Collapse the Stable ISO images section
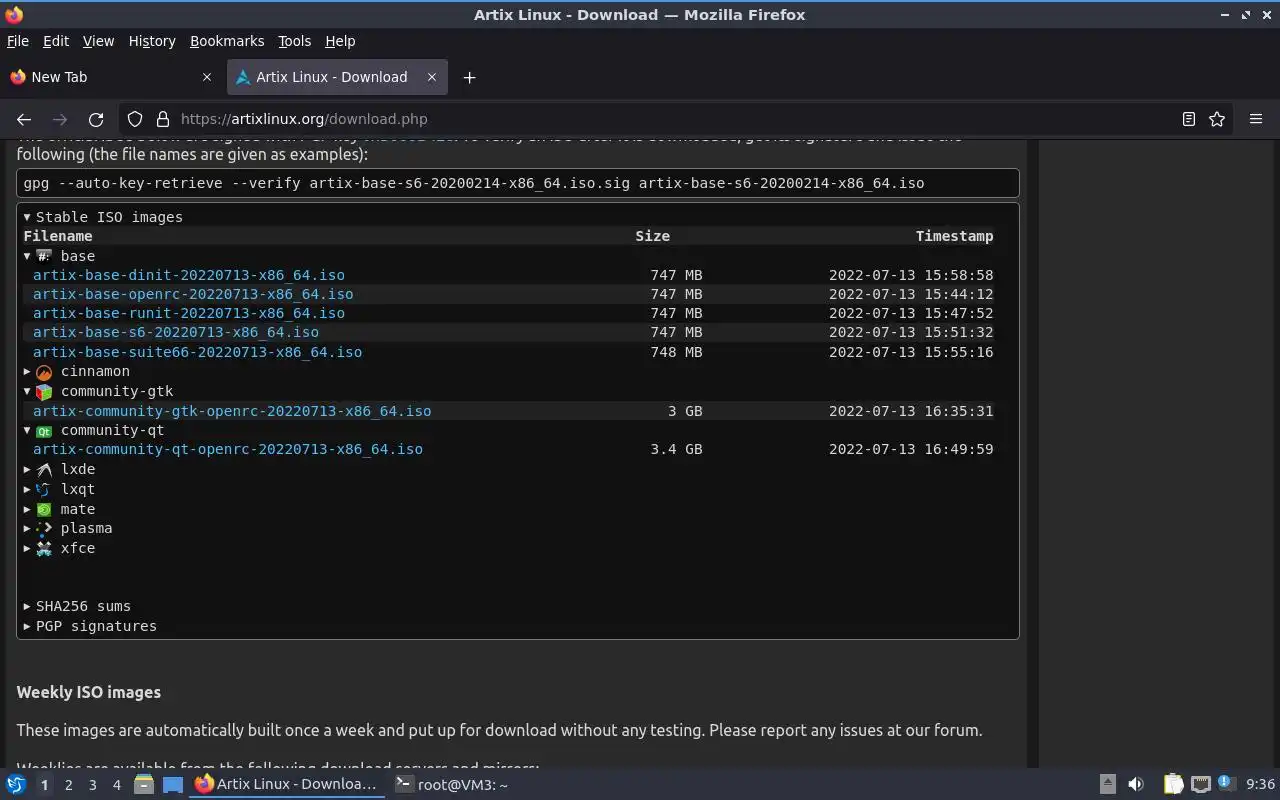This screenshot has width=1280, height=800. 103,217
